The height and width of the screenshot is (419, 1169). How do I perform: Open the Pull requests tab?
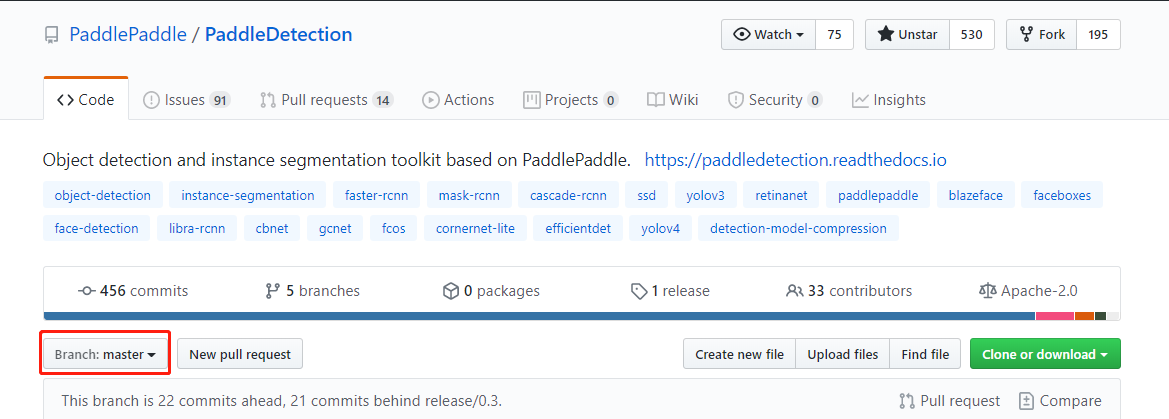pos(326,100)
